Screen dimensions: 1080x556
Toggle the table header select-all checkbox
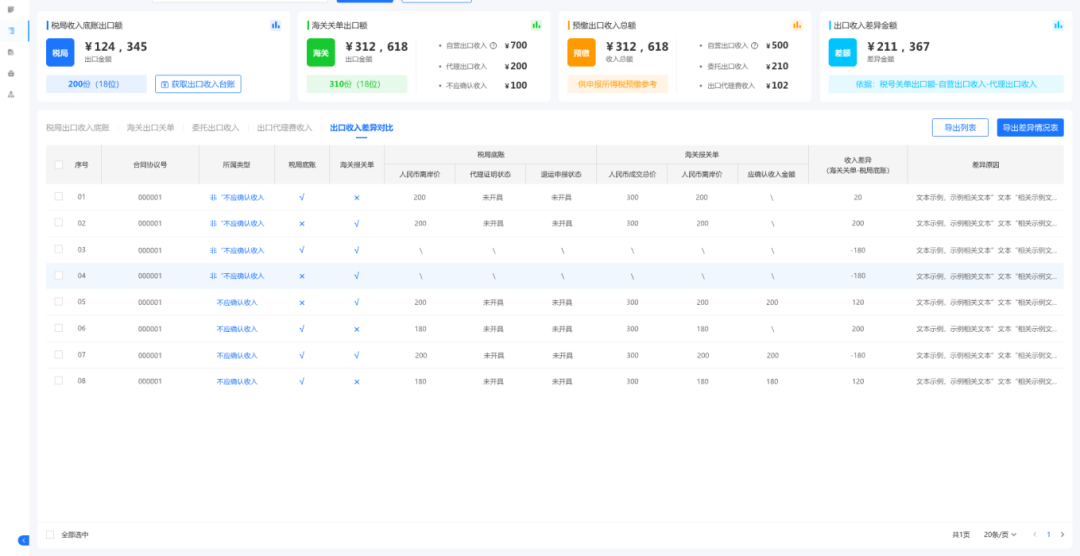[59, 164]
